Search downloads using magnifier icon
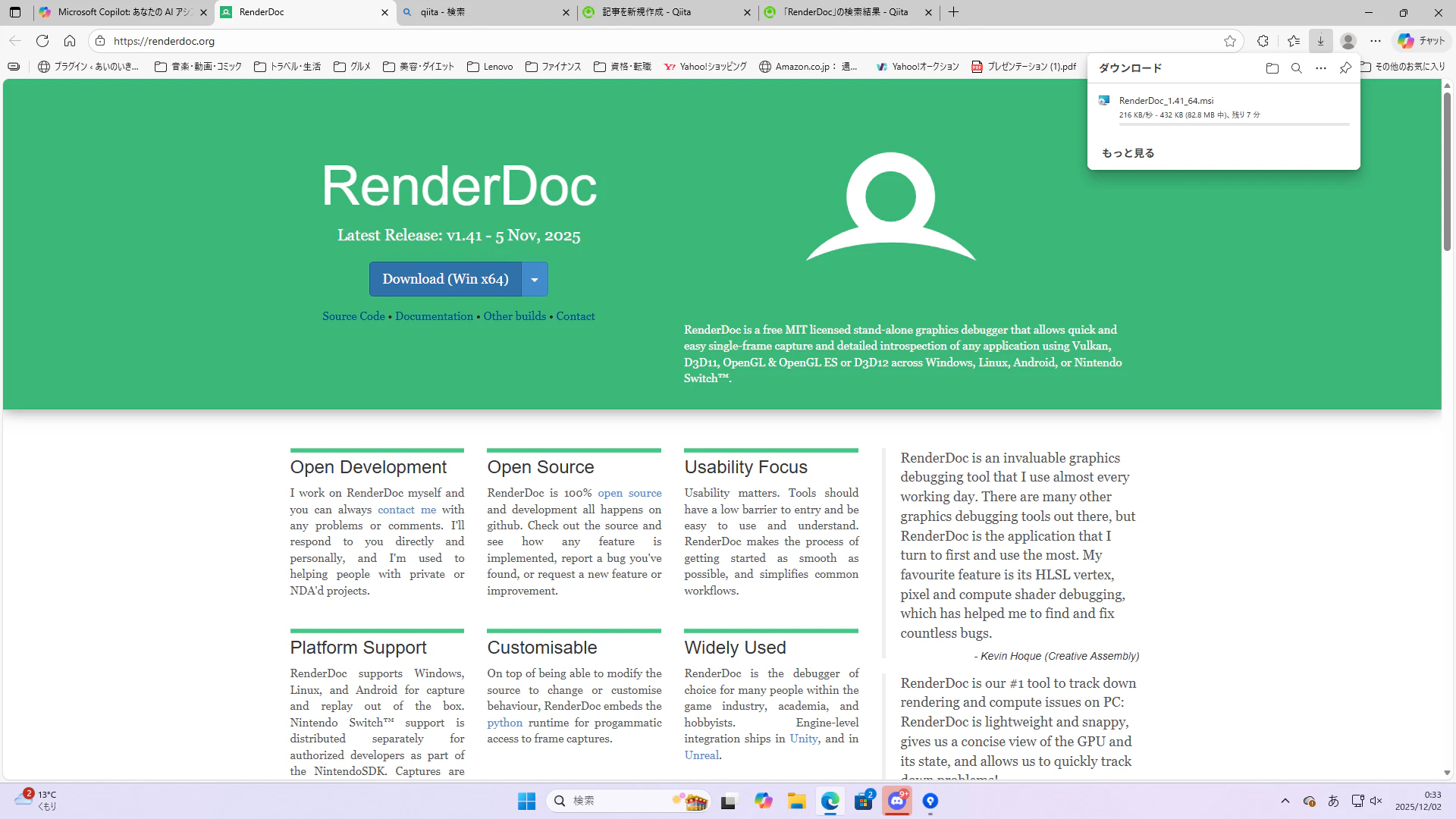Image resolution: width=1456 pixels, height=819 pixels. pos(1297,68)
